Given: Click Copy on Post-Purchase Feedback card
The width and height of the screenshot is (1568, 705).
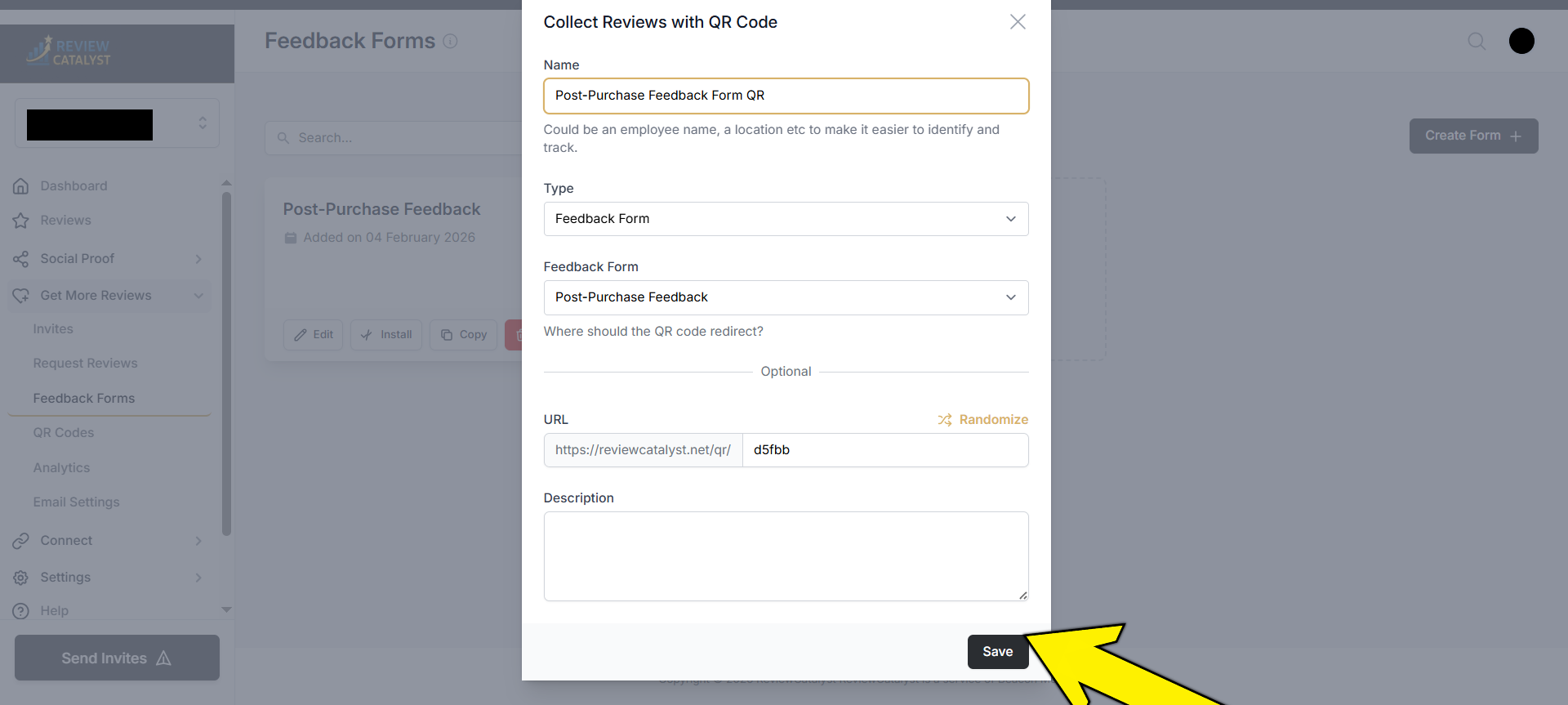Looking at the screenshot, I should coord(463,335).
